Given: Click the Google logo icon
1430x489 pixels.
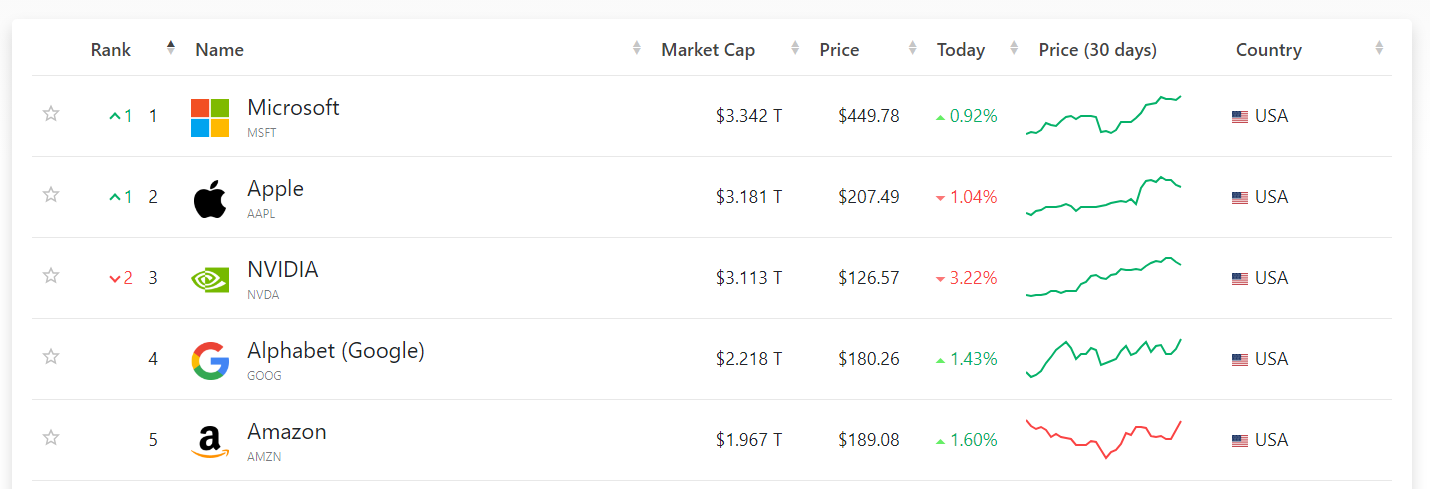Looking at the screenshot, I should [x=210, y=361].
